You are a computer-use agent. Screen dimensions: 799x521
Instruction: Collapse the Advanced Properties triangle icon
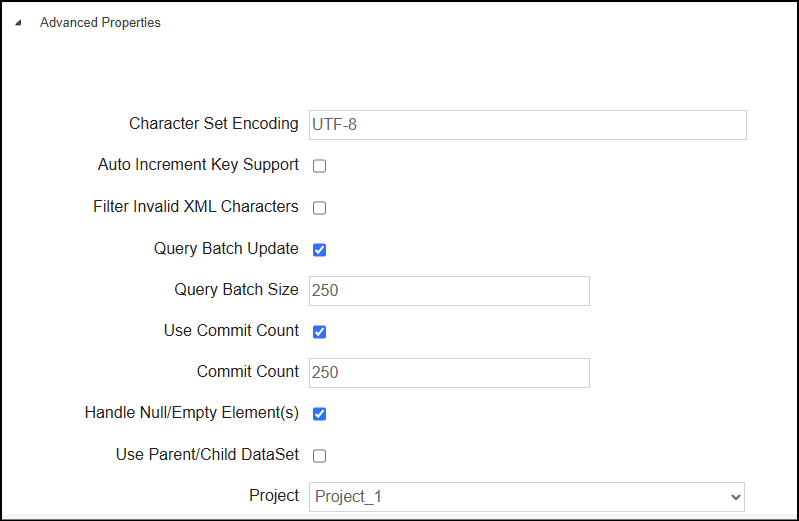click(18, 22)
